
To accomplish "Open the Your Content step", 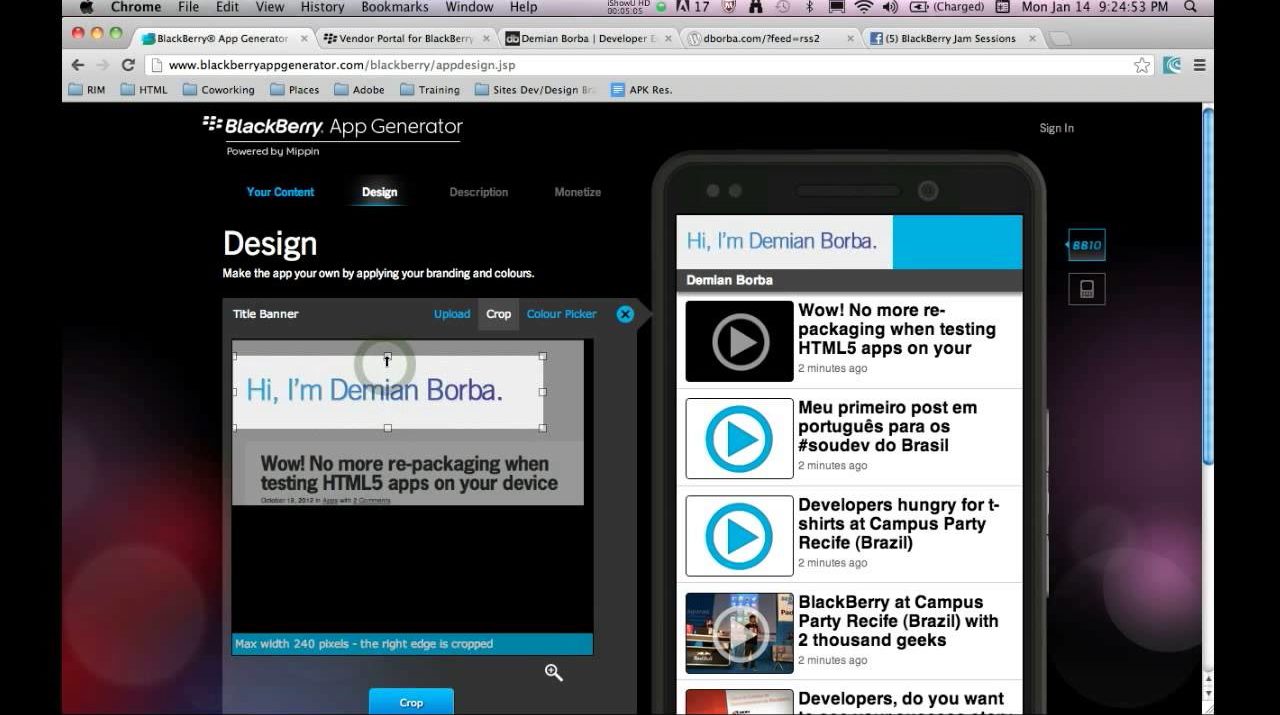I will click(x=280, y=192).
